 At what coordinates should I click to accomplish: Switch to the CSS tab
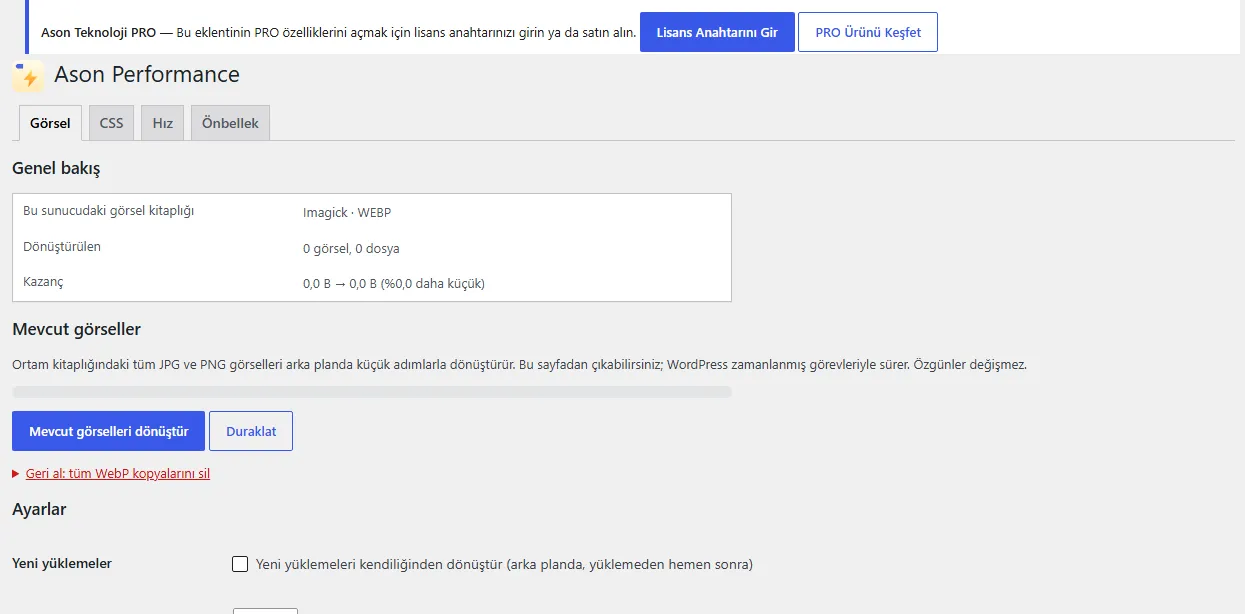point(111,123)
